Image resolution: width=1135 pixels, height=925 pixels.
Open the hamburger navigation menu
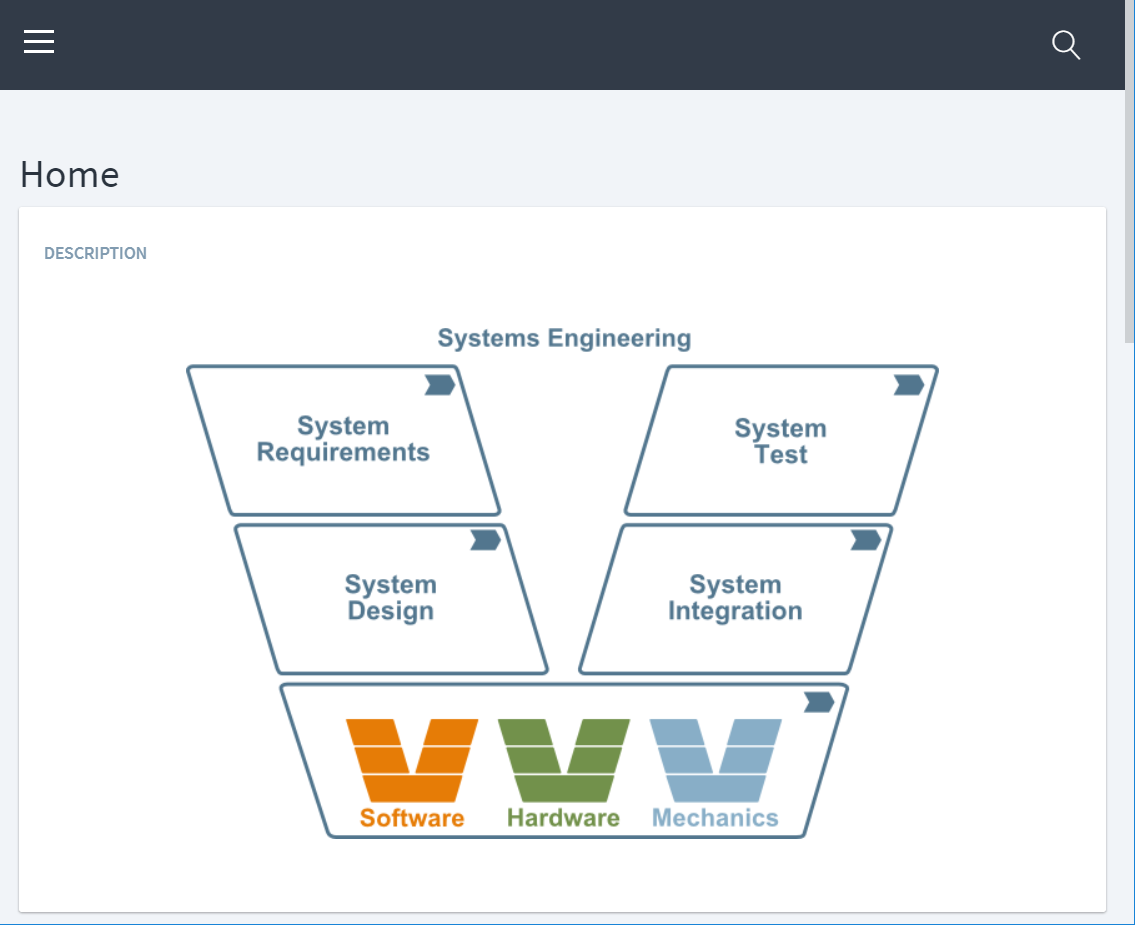click(x=39, y=42)
